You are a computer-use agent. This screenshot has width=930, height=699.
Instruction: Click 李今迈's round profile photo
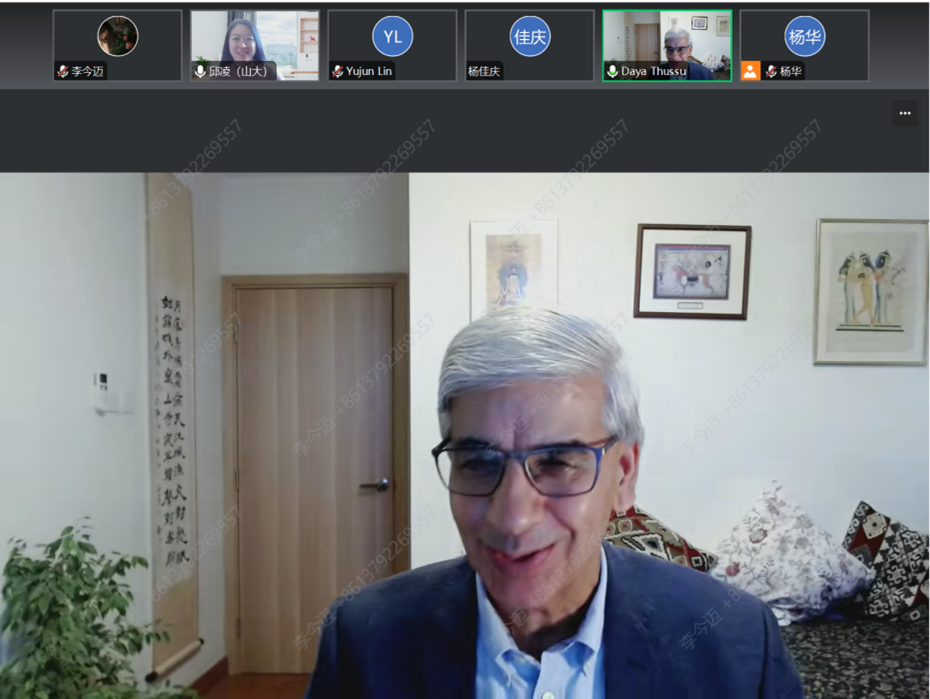tap(117, 36)
